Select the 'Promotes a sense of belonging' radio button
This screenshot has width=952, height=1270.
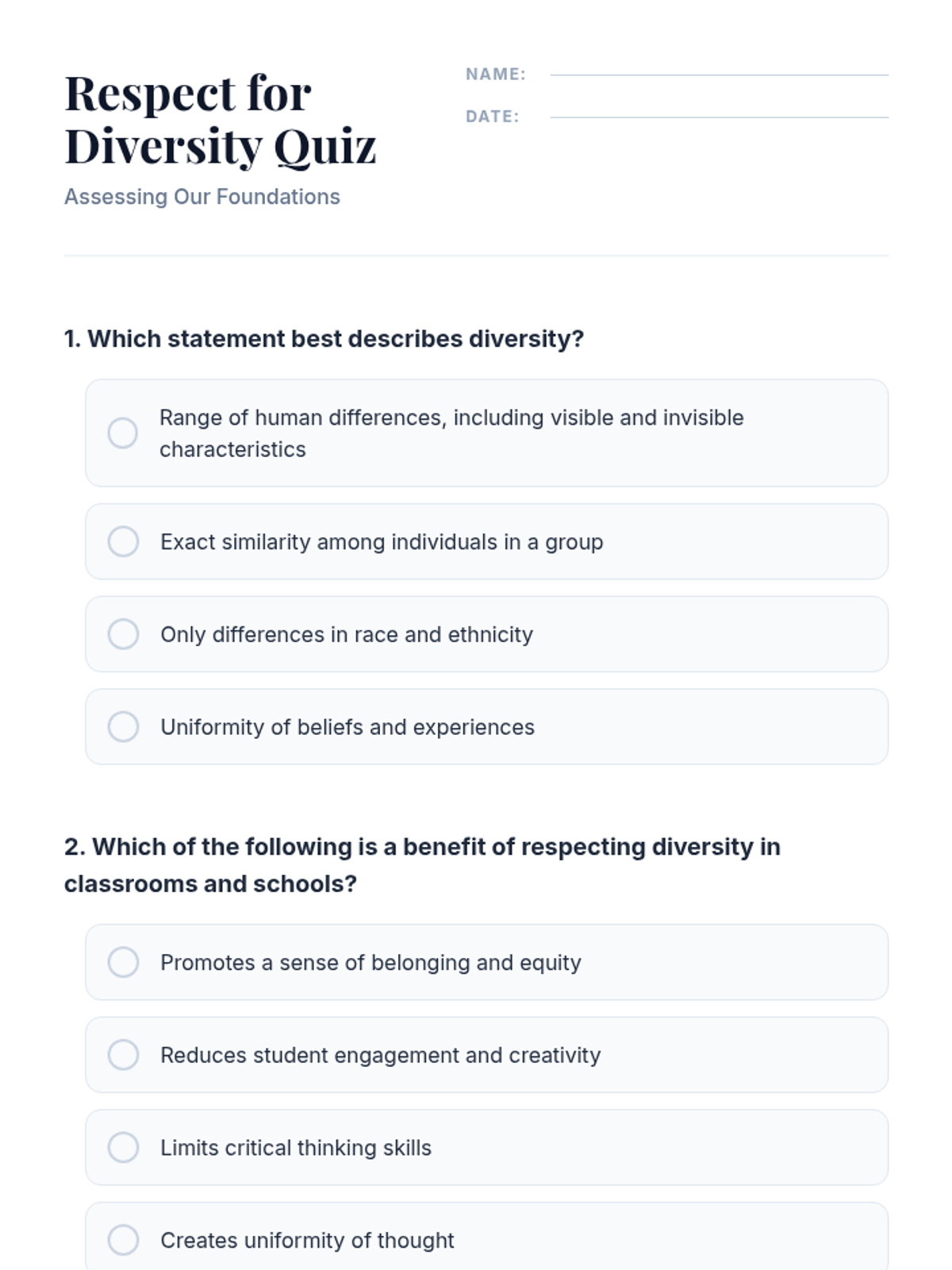(x=123, y=962)
